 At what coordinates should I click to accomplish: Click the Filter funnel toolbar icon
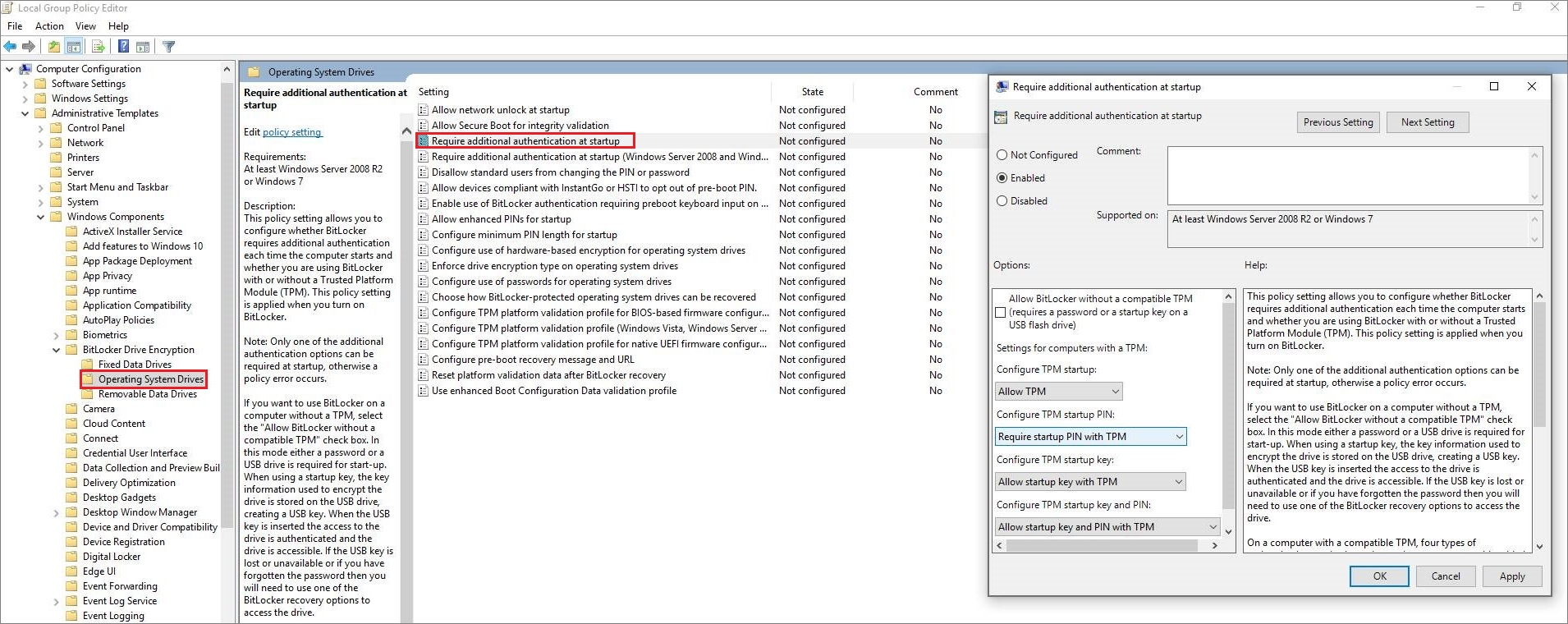click(x=169, y=47)
